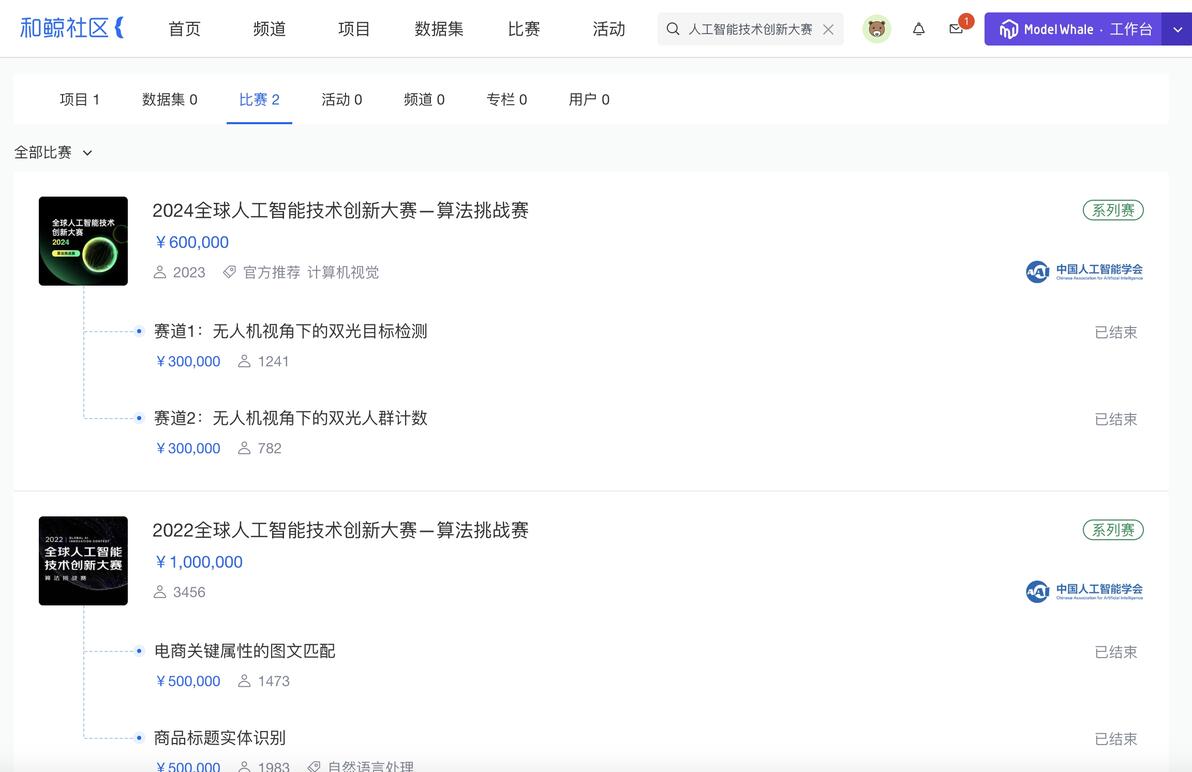Click the 2022 contest cover thumbnail
The image size is (1192, 772).
pyautogui.click(x=84, y=561)
